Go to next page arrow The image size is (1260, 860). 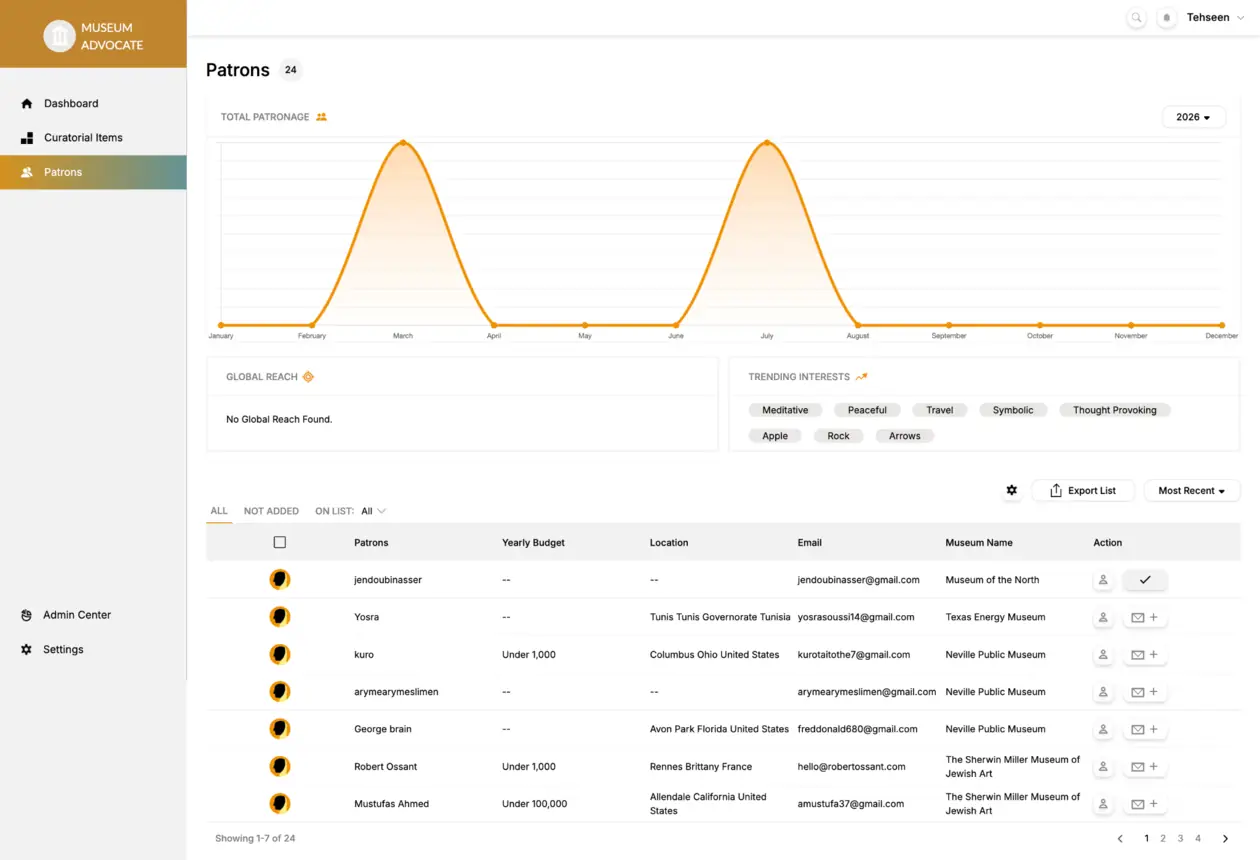click(1225, 839)
